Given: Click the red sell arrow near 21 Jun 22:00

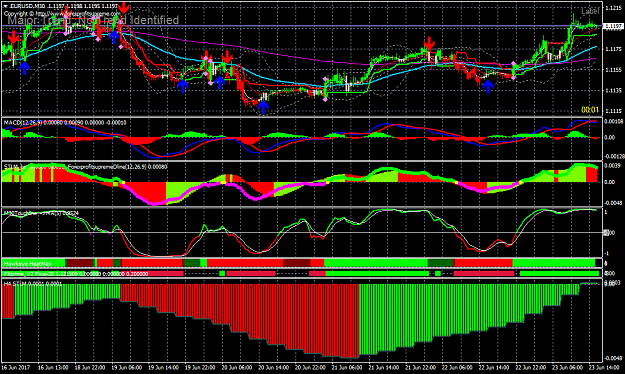Looking at the screenshot, I should click(x=429, y=43).
